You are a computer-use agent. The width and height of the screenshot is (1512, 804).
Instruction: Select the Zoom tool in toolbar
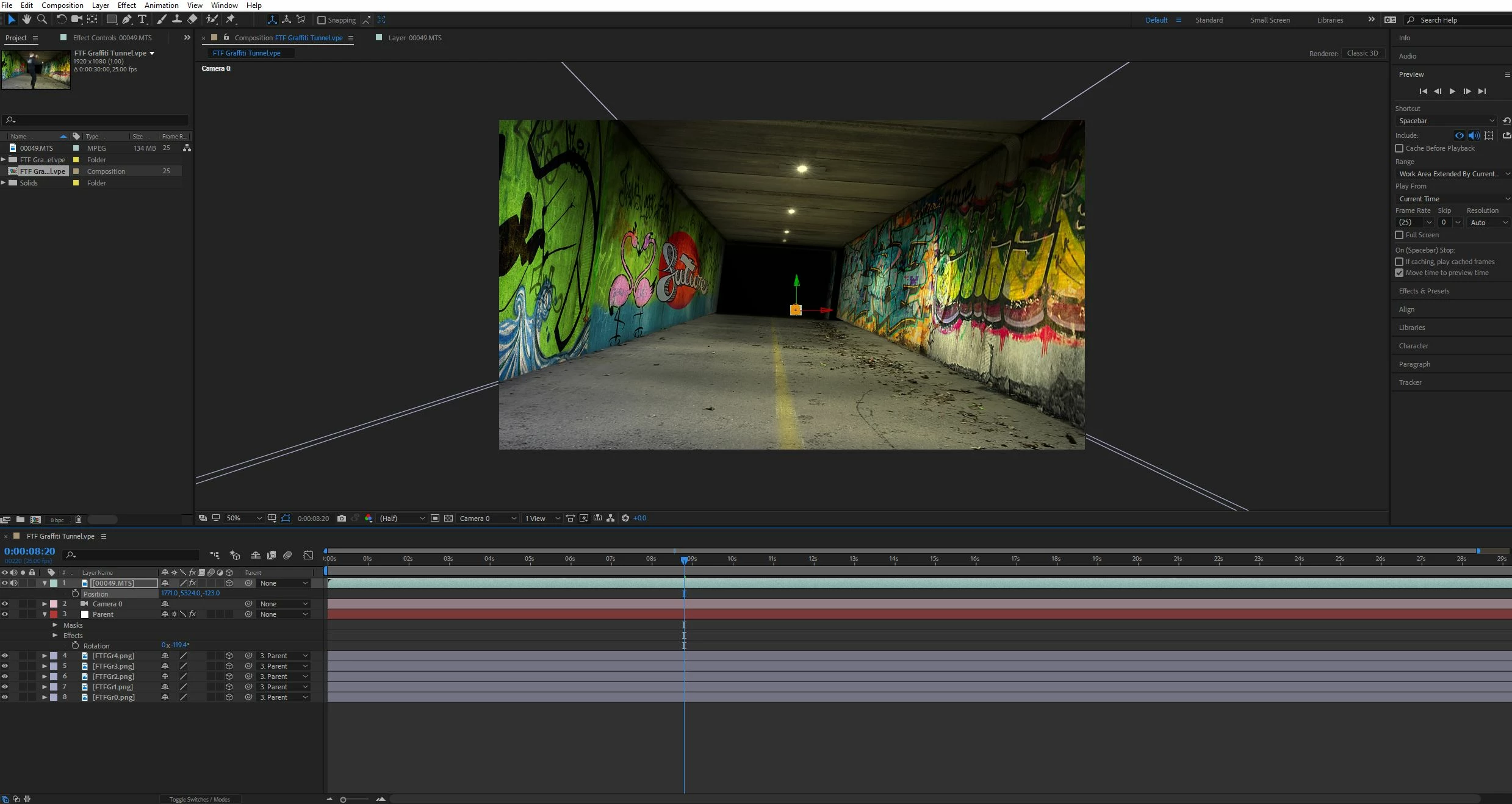[42, 20]
